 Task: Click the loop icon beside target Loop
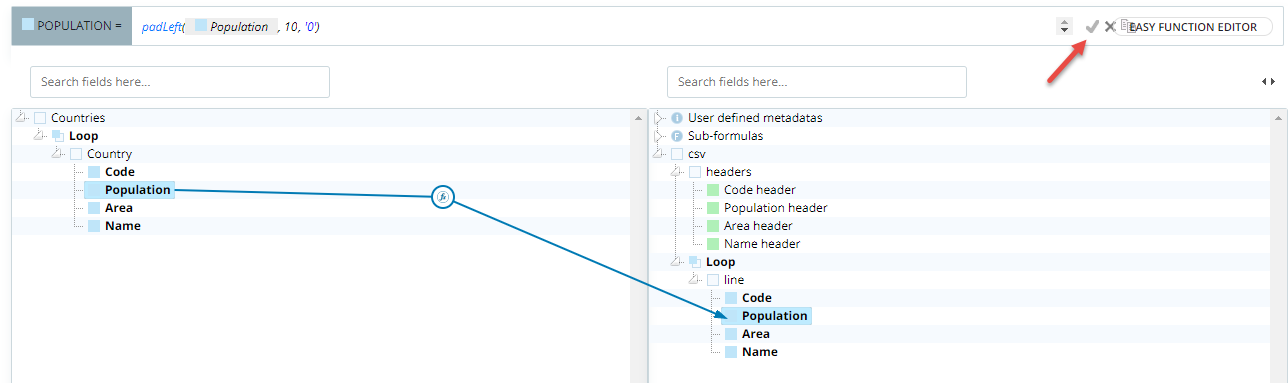click(695, 262)
